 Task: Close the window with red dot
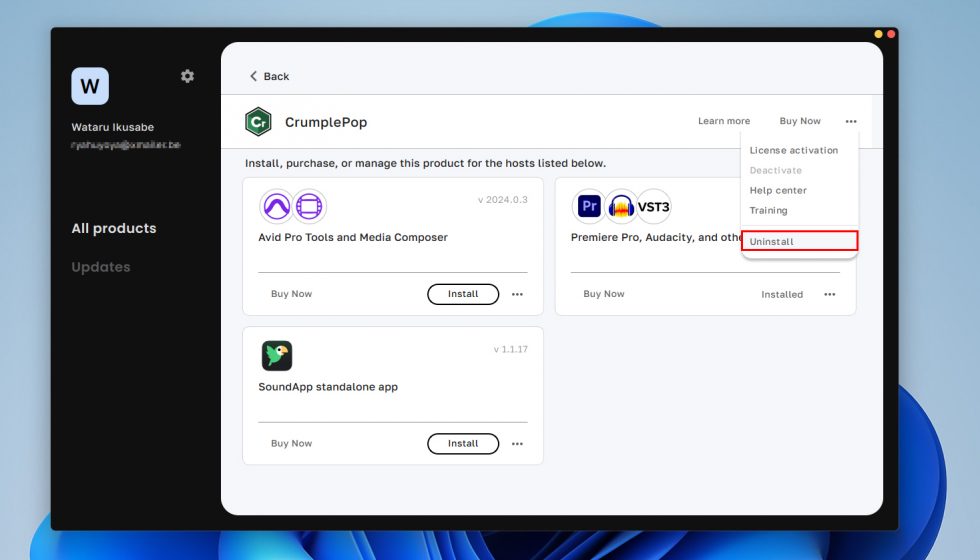[x=891, y=34]
